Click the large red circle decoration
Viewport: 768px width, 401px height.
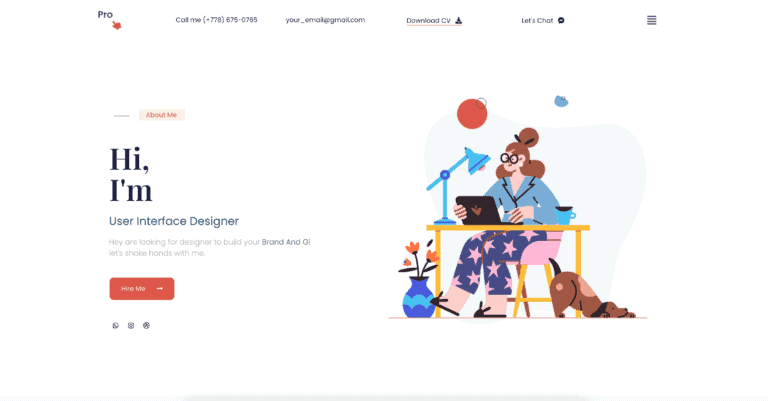coord(472,114)
